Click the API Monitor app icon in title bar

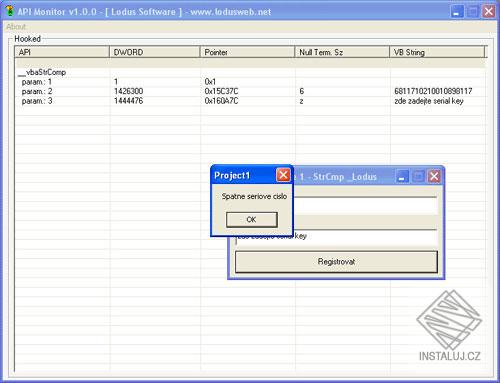point(11,11)
